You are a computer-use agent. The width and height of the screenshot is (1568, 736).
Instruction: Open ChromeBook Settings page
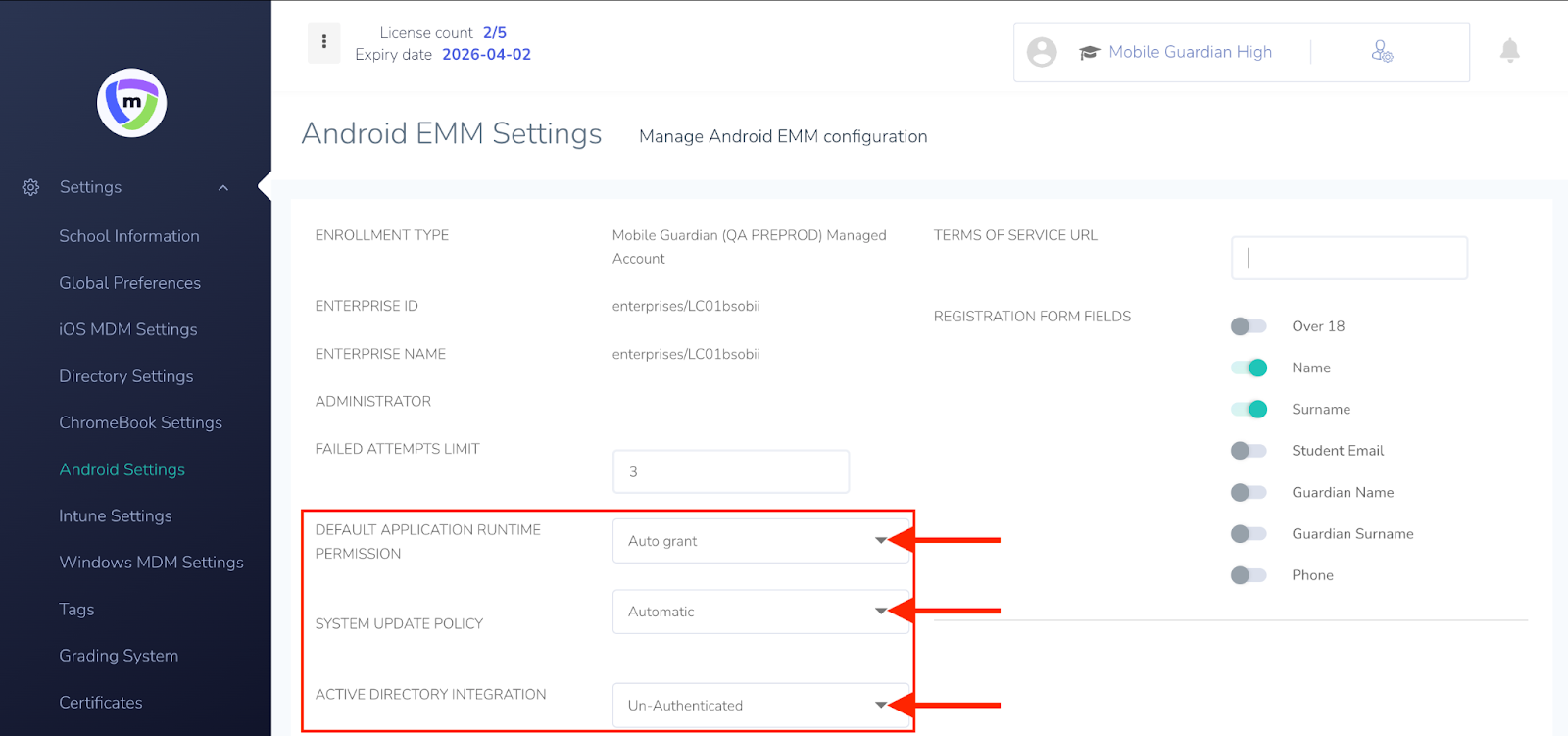(x=140, y=422)
